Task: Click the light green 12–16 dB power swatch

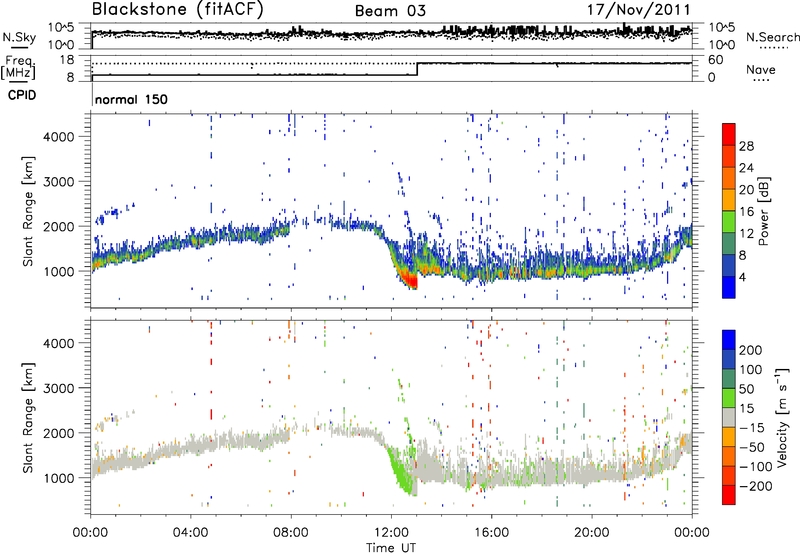Action: click(729, 221)
